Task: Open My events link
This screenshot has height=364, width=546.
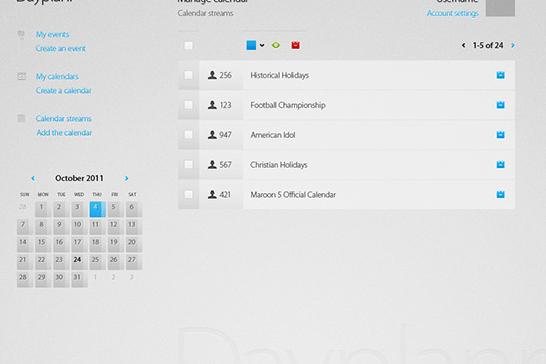Action: point(52,34)
